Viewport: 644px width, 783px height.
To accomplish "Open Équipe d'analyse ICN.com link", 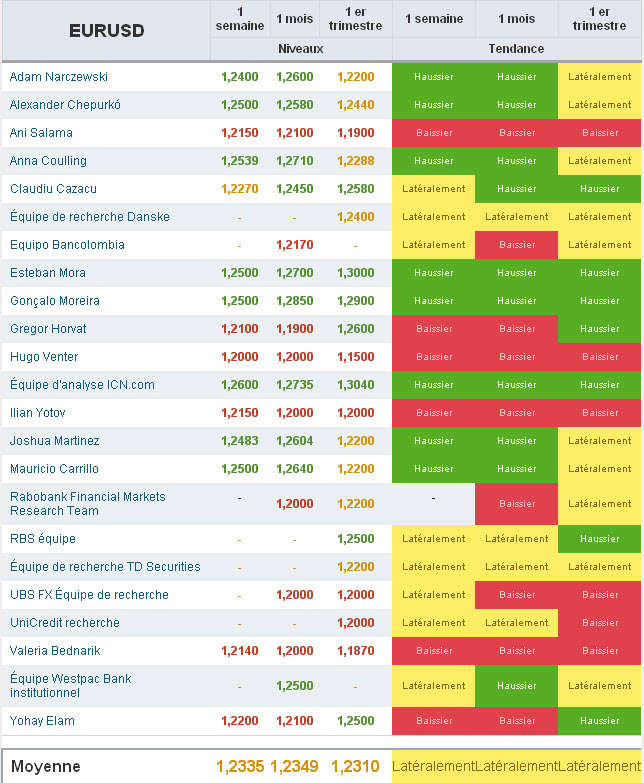I will point(82,385).
